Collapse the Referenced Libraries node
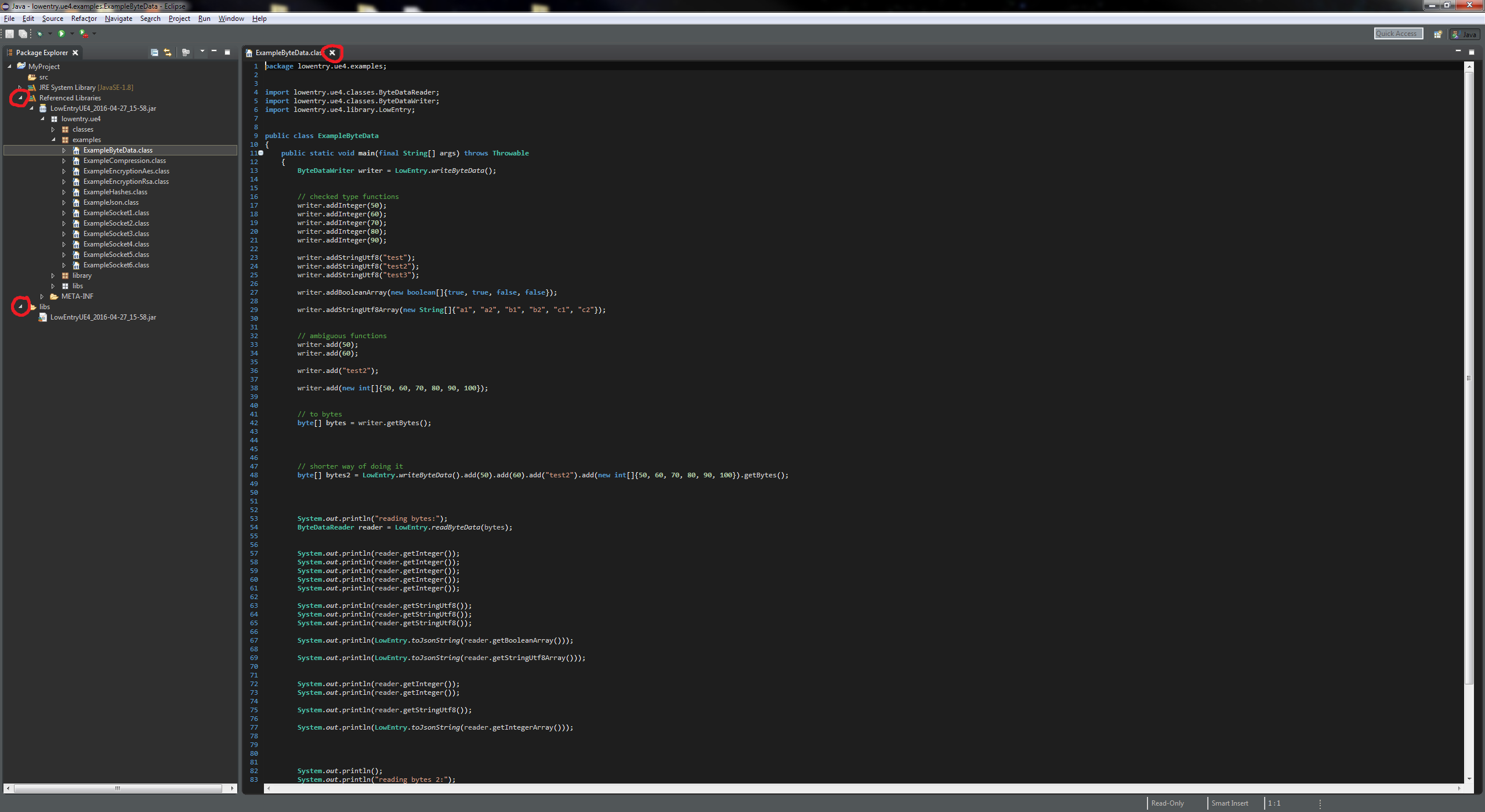Screen dimensions: 1485x812 tap(21, 97)
